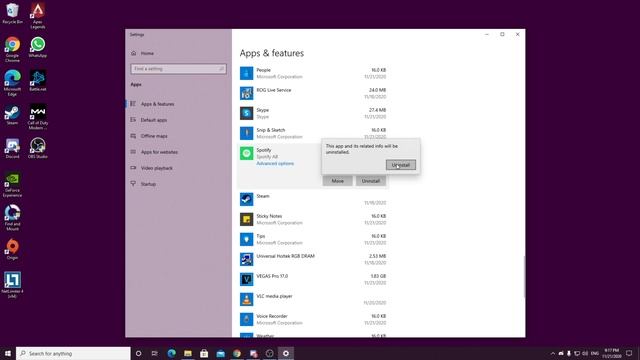Click the grey Uninstall button beside Move
Viewport: 640px width, 360px height.
pos(371,181)
